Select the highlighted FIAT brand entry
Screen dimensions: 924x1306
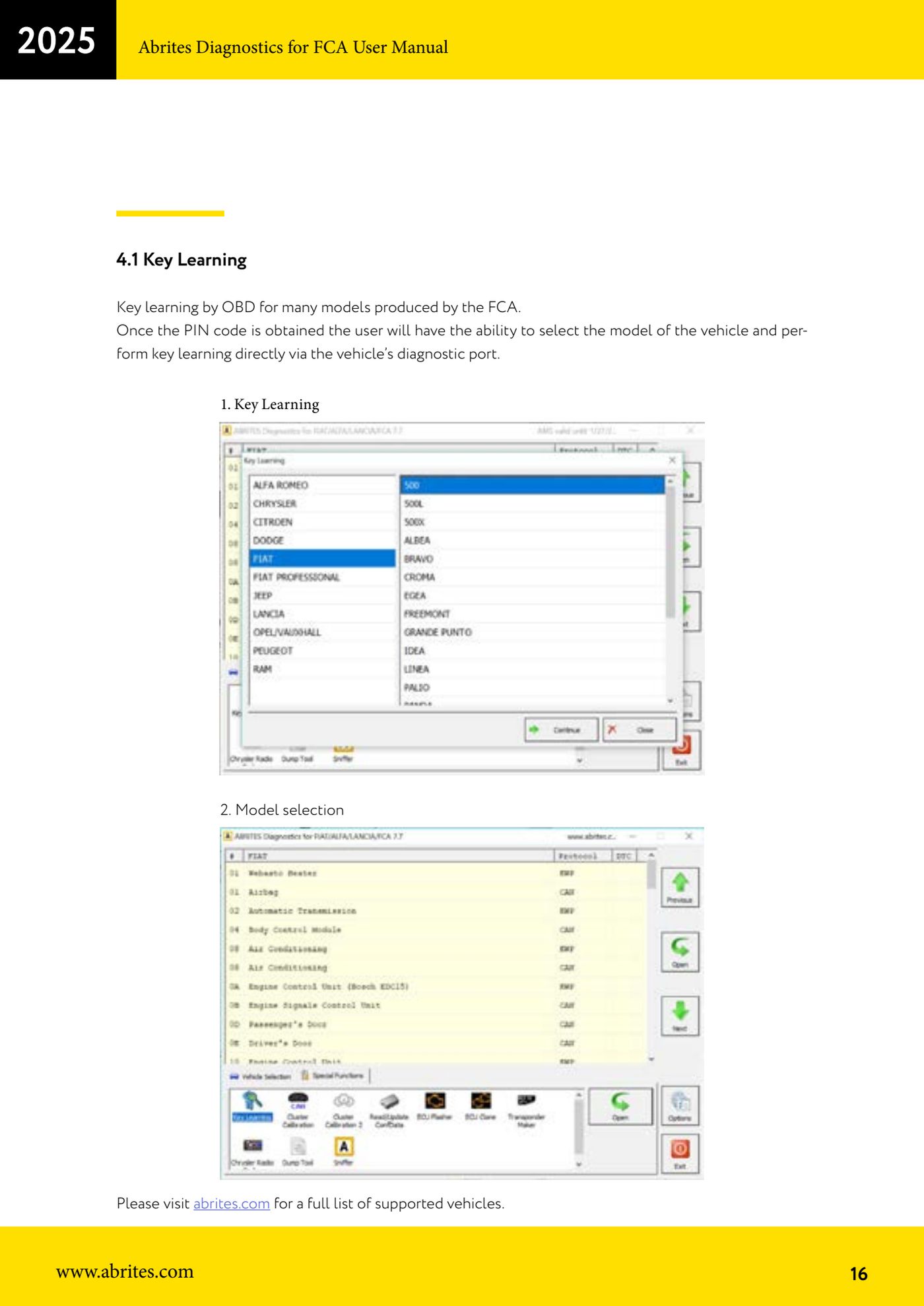323,559
